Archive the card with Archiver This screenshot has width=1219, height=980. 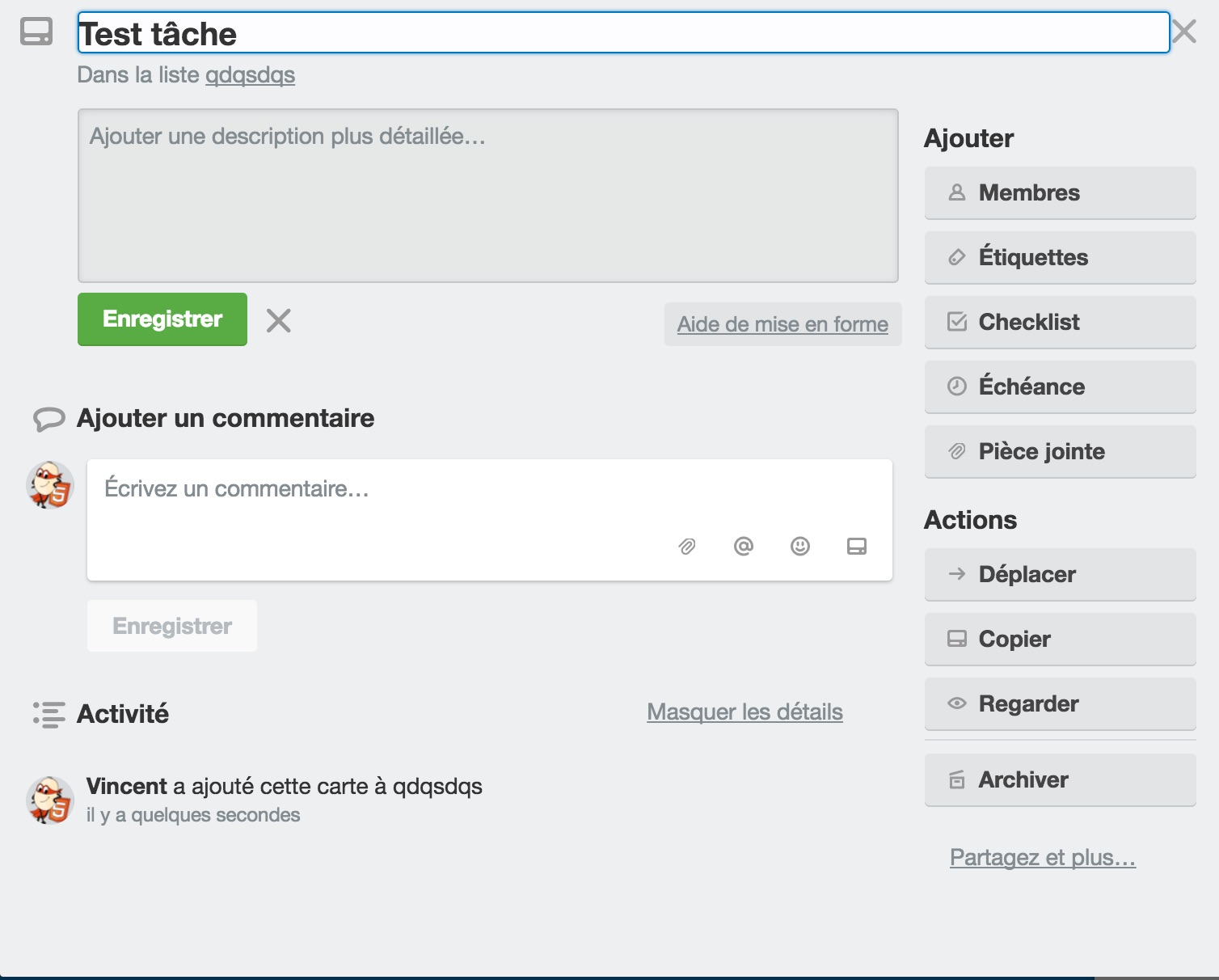click(x=1060, y=779)
